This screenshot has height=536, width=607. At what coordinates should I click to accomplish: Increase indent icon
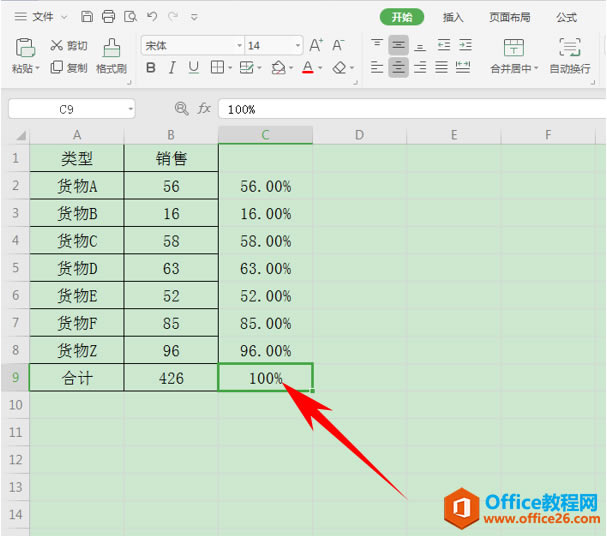[x=465, y=45]
